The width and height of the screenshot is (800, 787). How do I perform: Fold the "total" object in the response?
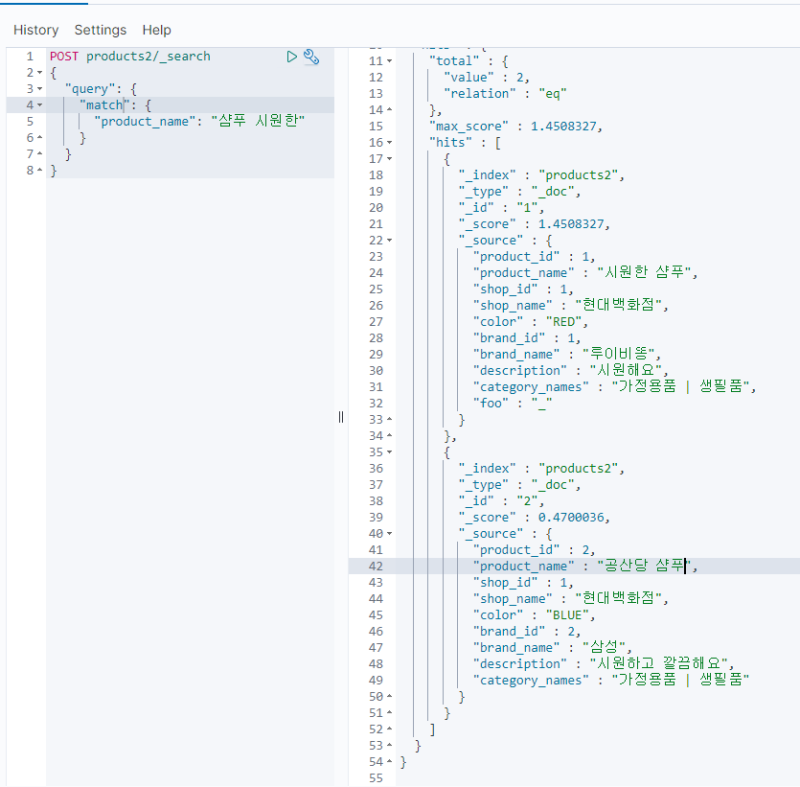click(x=389, y=62)
